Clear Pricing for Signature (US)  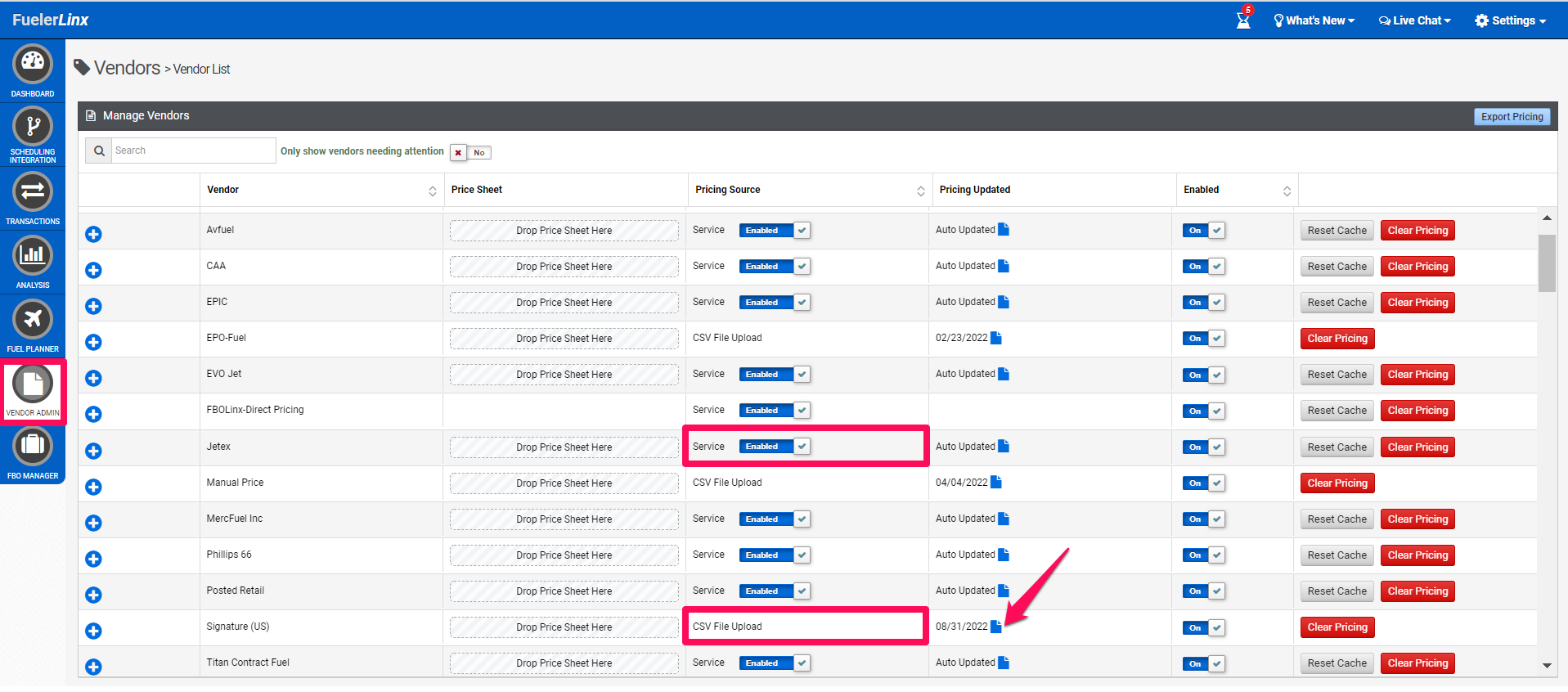point(1337,627)
